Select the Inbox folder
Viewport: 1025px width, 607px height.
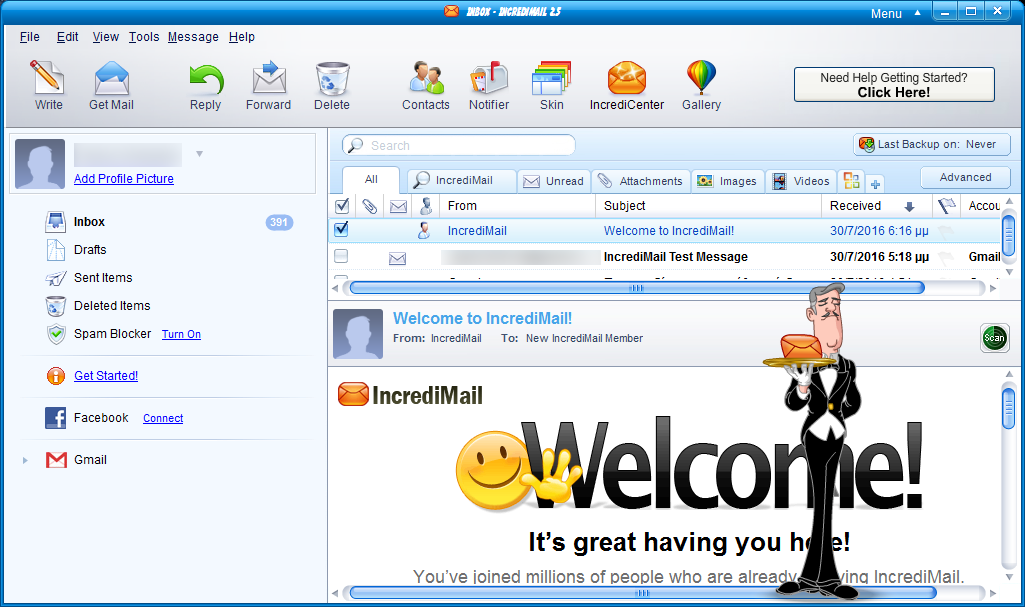pos(89,222)
